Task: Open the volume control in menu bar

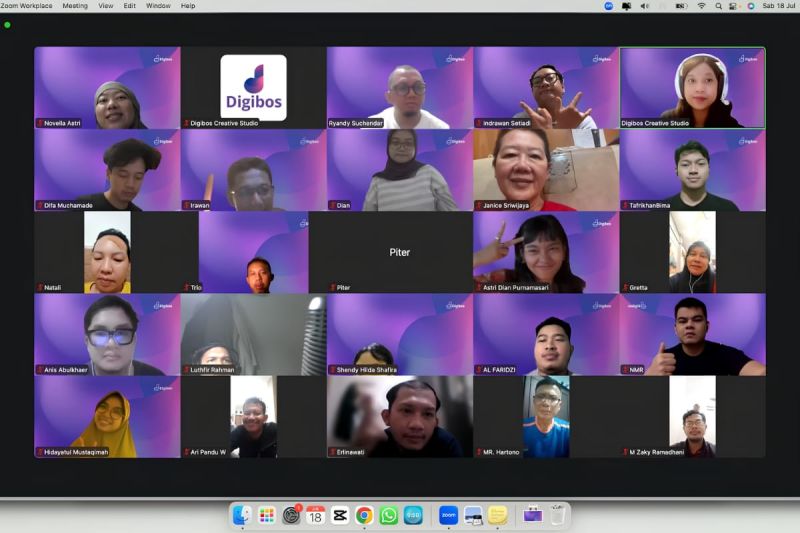Action: point(645,6)
